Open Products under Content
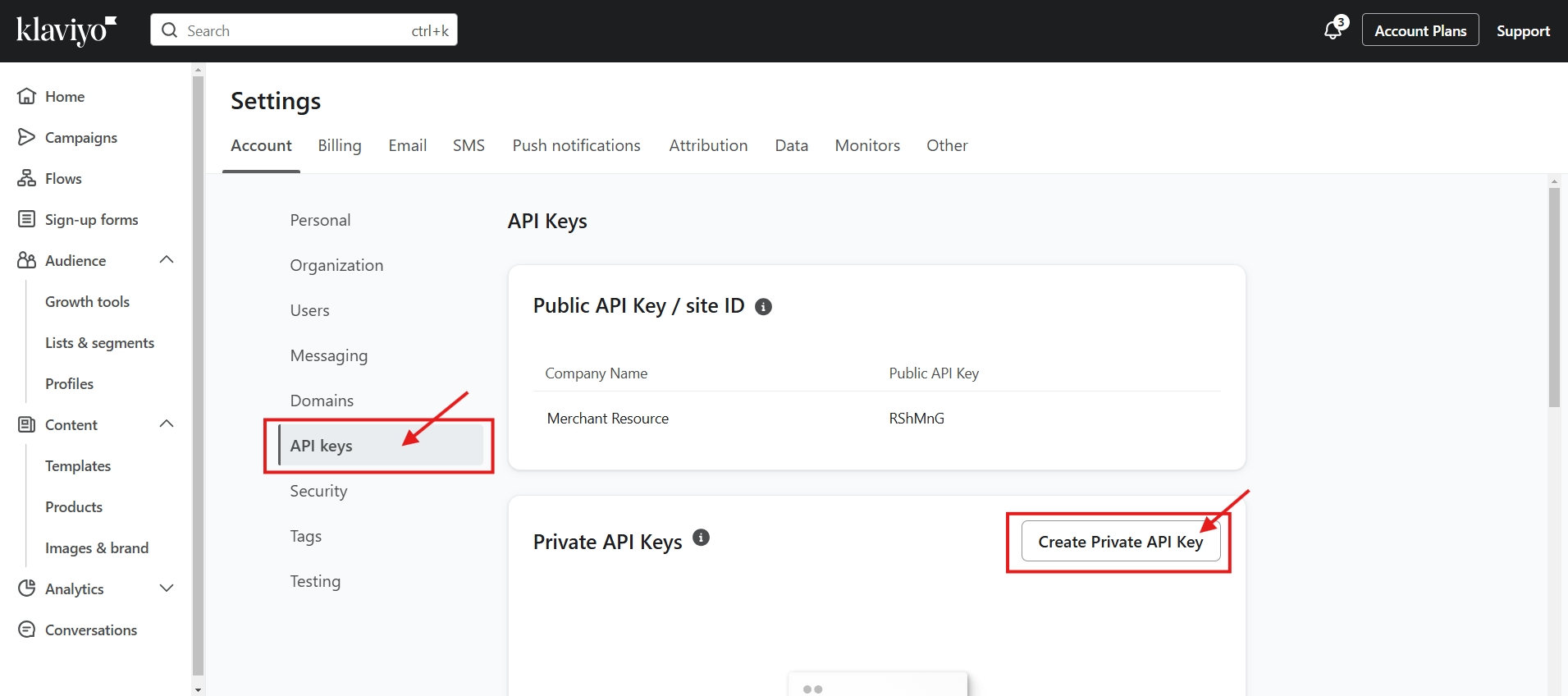 (x=74, y=506)
